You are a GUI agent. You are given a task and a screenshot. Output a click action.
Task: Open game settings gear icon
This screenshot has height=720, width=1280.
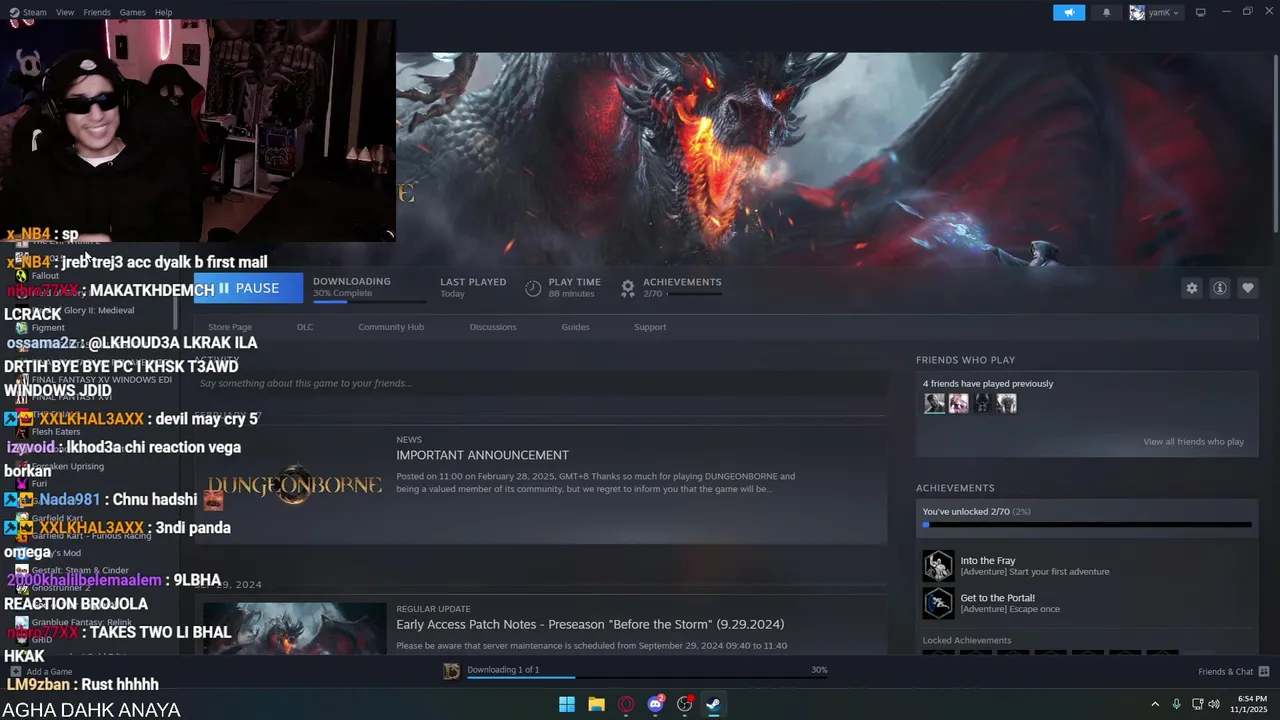1192,288
